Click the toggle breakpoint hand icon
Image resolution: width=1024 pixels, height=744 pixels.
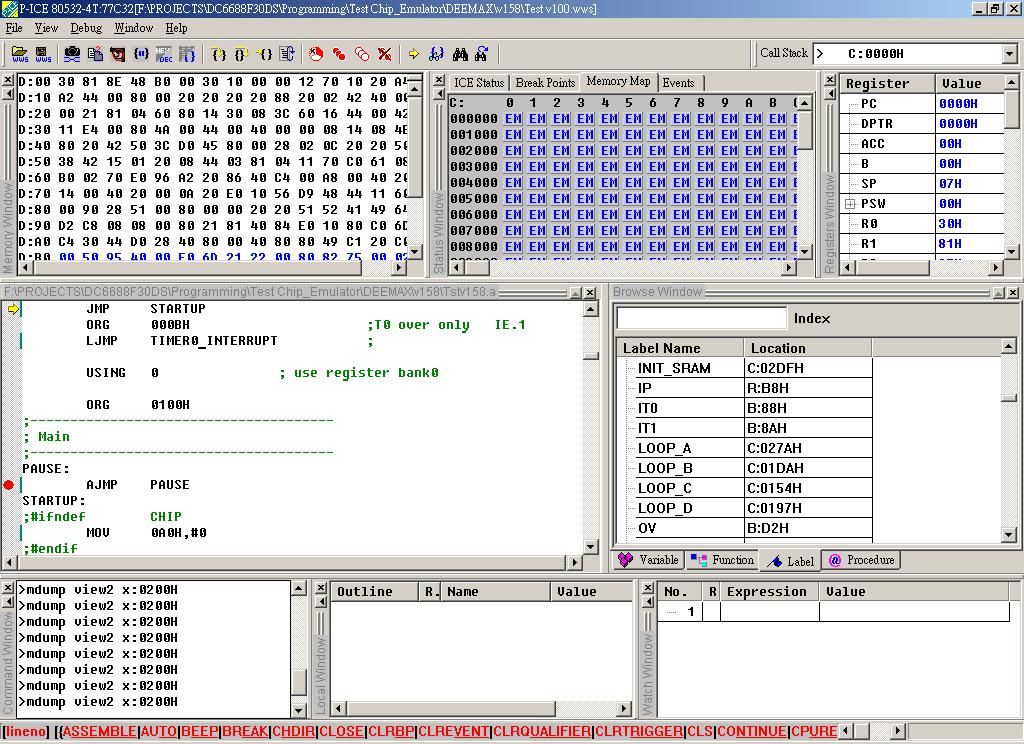[x=316, y=54]
